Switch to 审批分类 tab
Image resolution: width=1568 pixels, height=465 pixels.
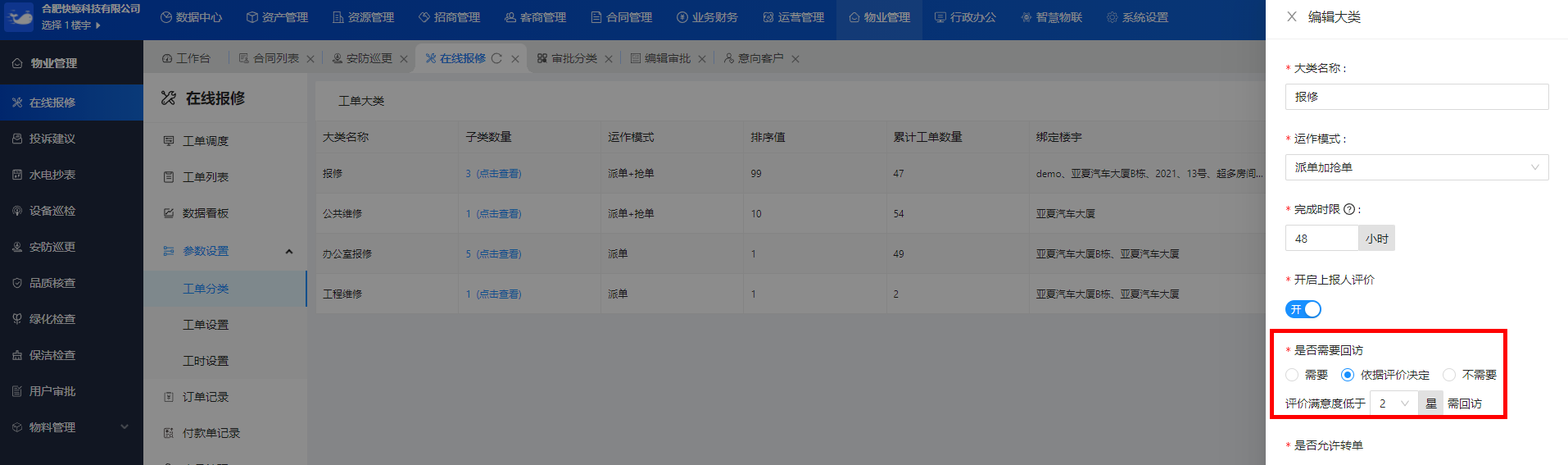click(x=567, y=58)
